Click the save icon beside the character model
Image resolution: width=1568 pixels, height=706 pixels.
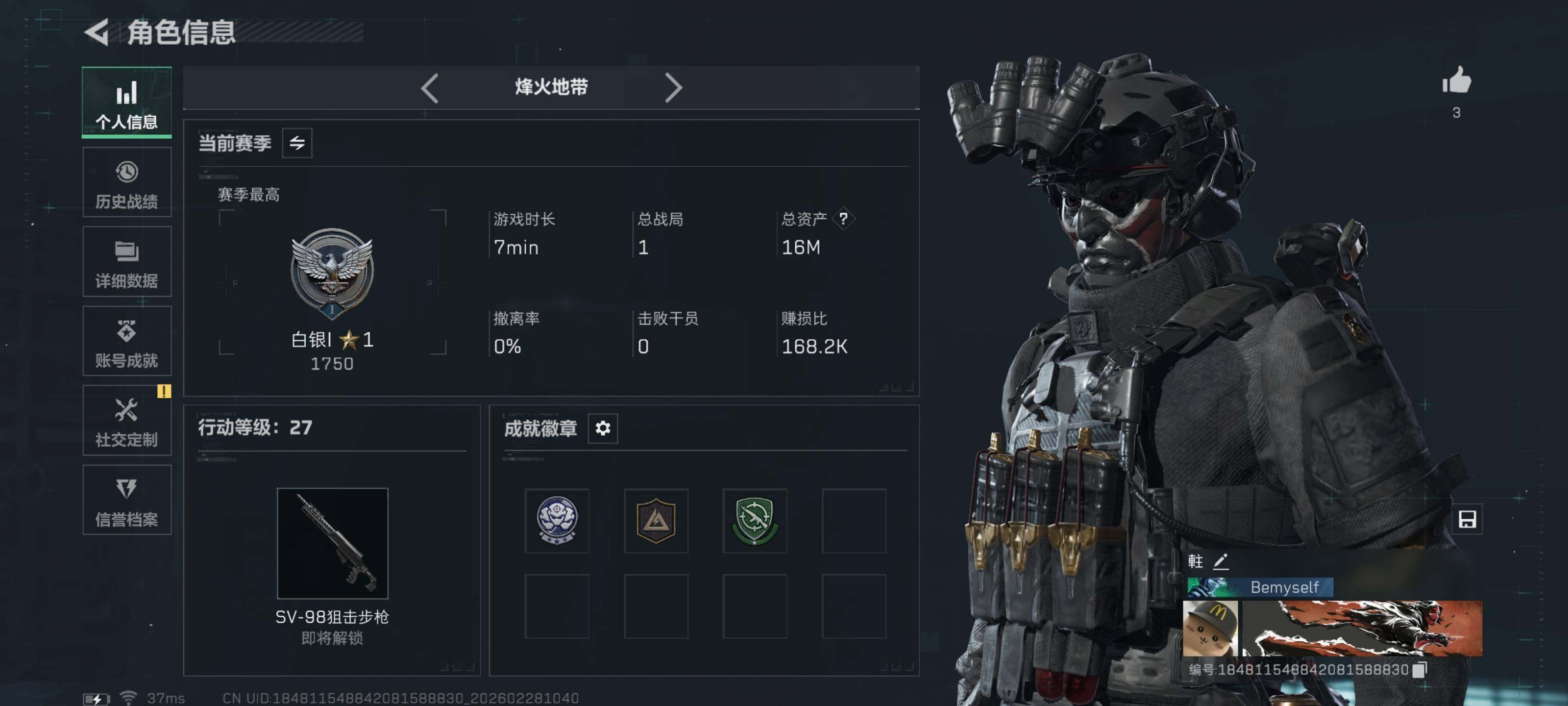(x=1467, y=520)
